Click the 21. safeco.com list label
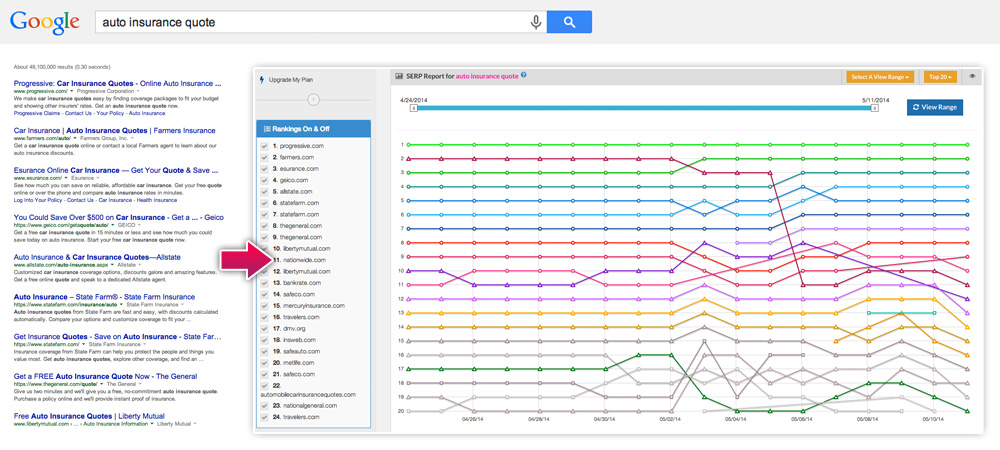The height and width of the screenshot is (450, 1000). click(x=293, y=374)
